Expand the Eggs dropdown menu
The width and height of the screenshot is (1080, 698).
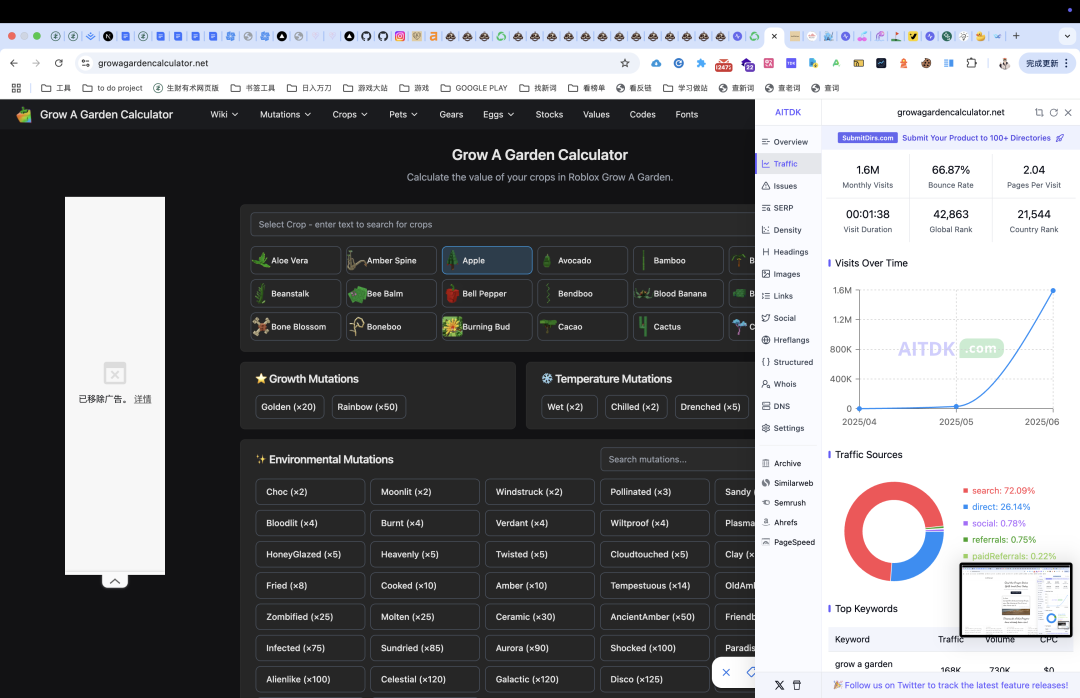[x=499, y=114]
